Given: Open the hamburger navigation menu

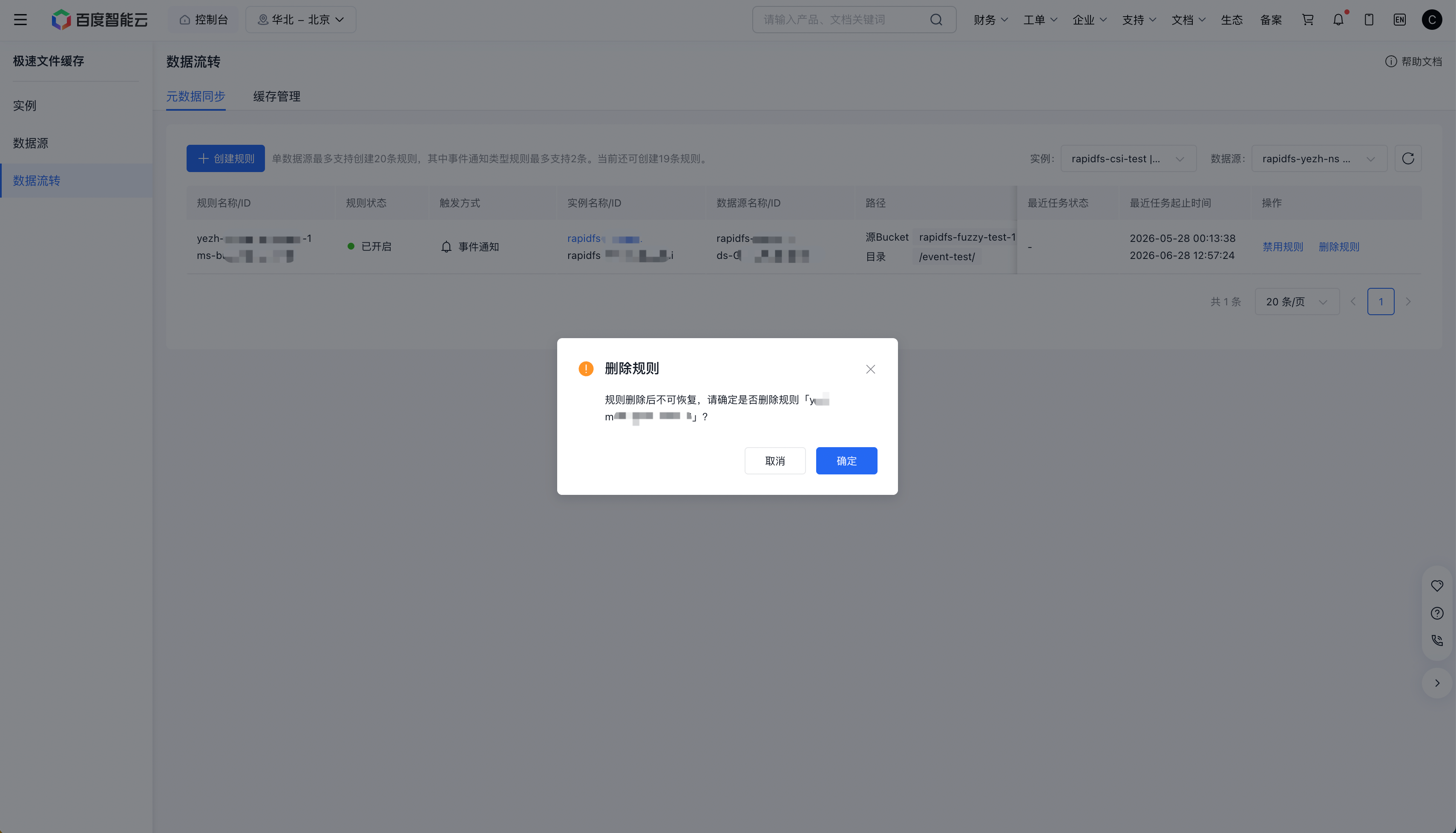Looking at the screenshot, I should (x=20, y=20).
